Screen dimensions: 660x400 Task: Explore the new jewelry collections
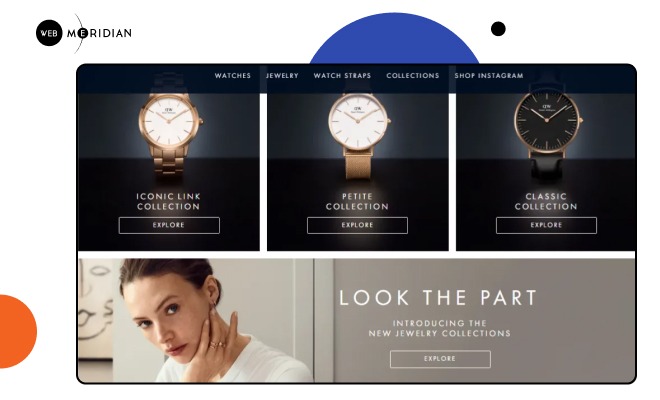click(440, 359)
